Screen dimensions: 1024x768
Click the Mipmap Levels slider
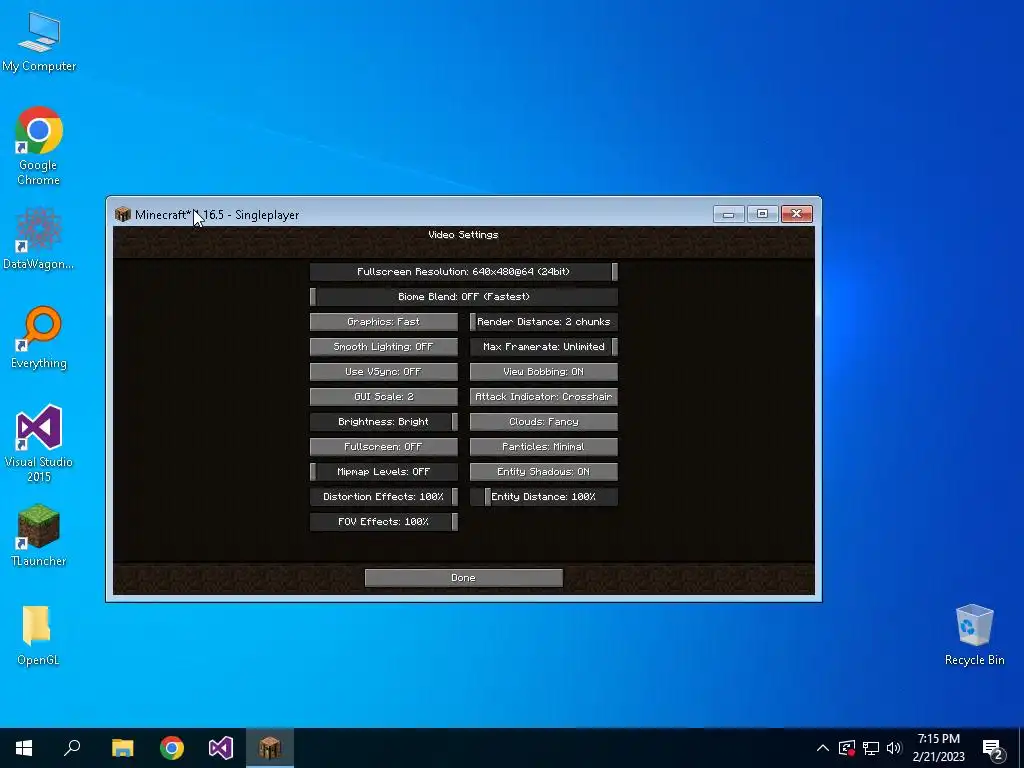pyautogui.click(x=383, y=472)
